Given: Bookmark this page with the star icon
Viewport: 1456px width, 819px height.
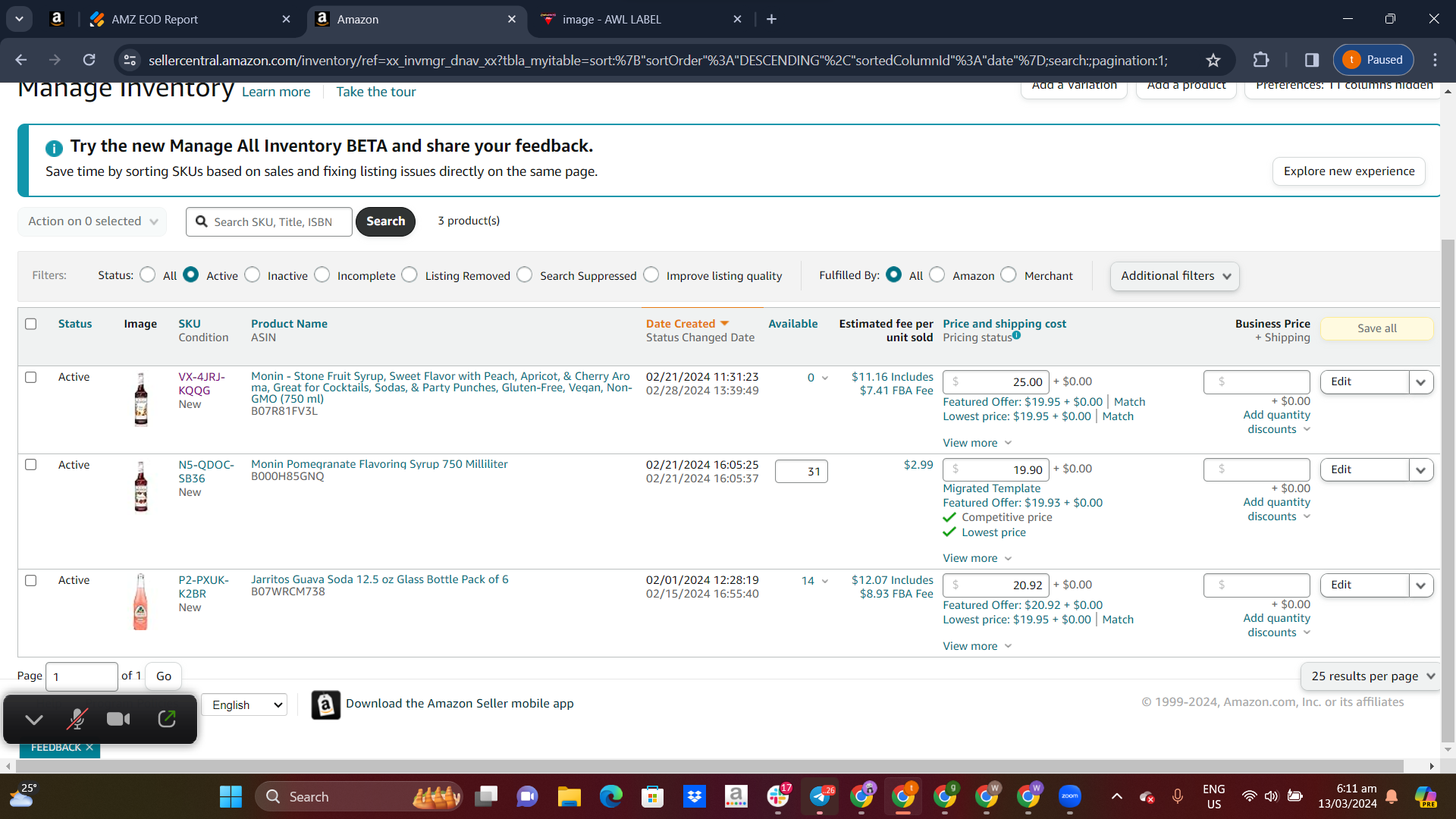Looking at the screenshot, I should pos(1213,60).
